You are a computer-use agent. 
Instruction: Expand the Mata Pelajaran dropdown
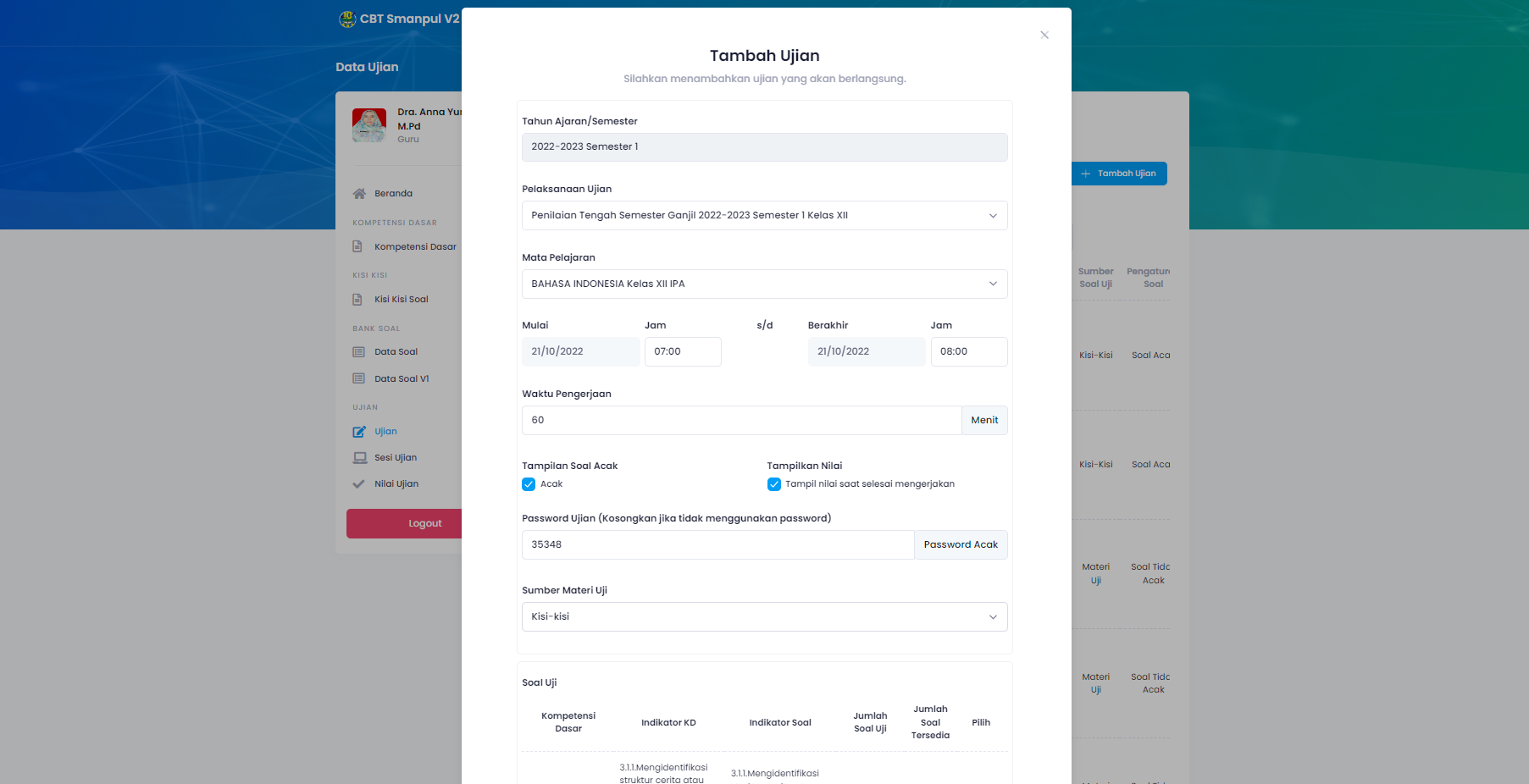point(764,284)
